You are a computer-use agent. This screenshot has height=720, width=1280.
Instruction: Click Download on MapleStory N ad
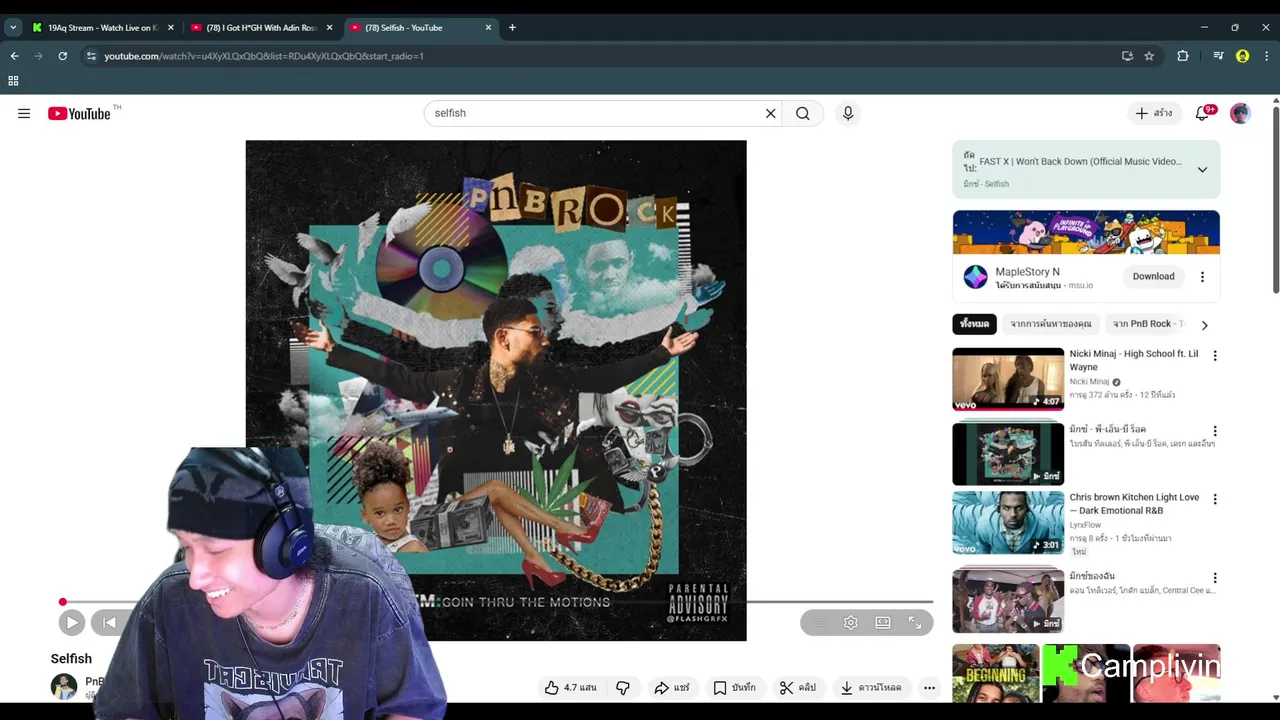point(1153,276)
